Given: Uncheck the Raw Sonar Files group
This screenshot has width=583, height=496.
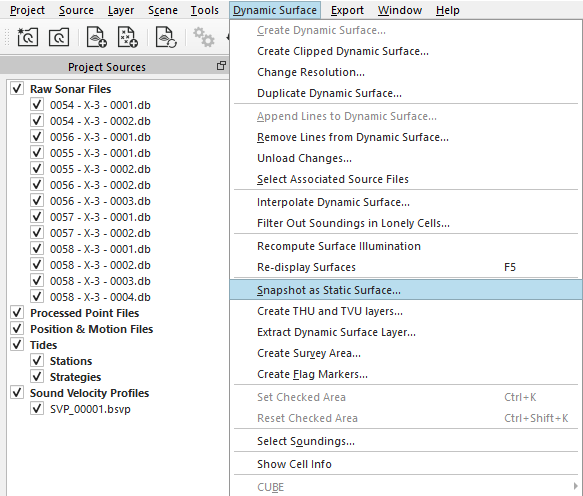Looking at the screenshot, I should click(17, 88).
